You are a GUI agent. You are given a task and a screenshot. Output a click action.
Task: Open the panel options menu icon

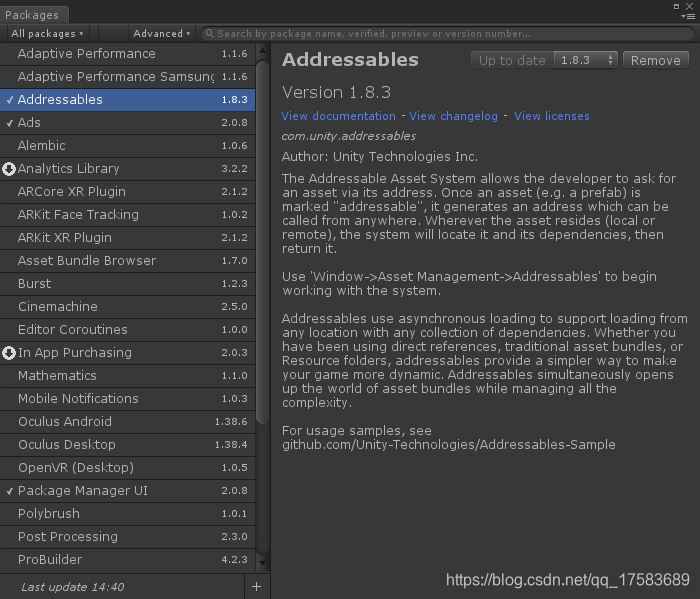(x=688, y=17)
